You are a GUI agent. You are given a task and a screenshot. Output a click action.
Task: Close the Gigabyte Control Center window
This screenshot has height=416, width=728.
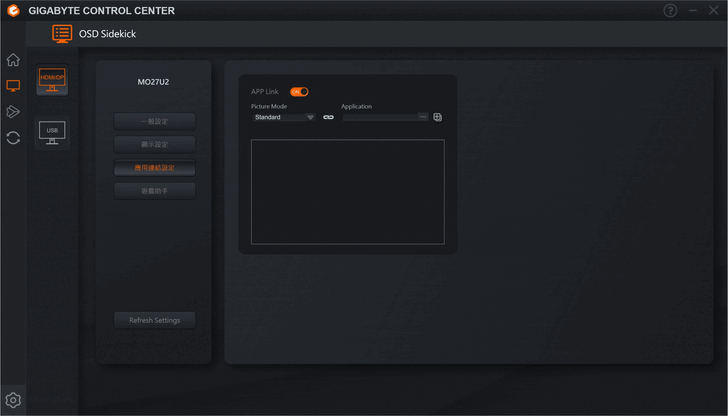pyautogui.click(x=714, y=10)
